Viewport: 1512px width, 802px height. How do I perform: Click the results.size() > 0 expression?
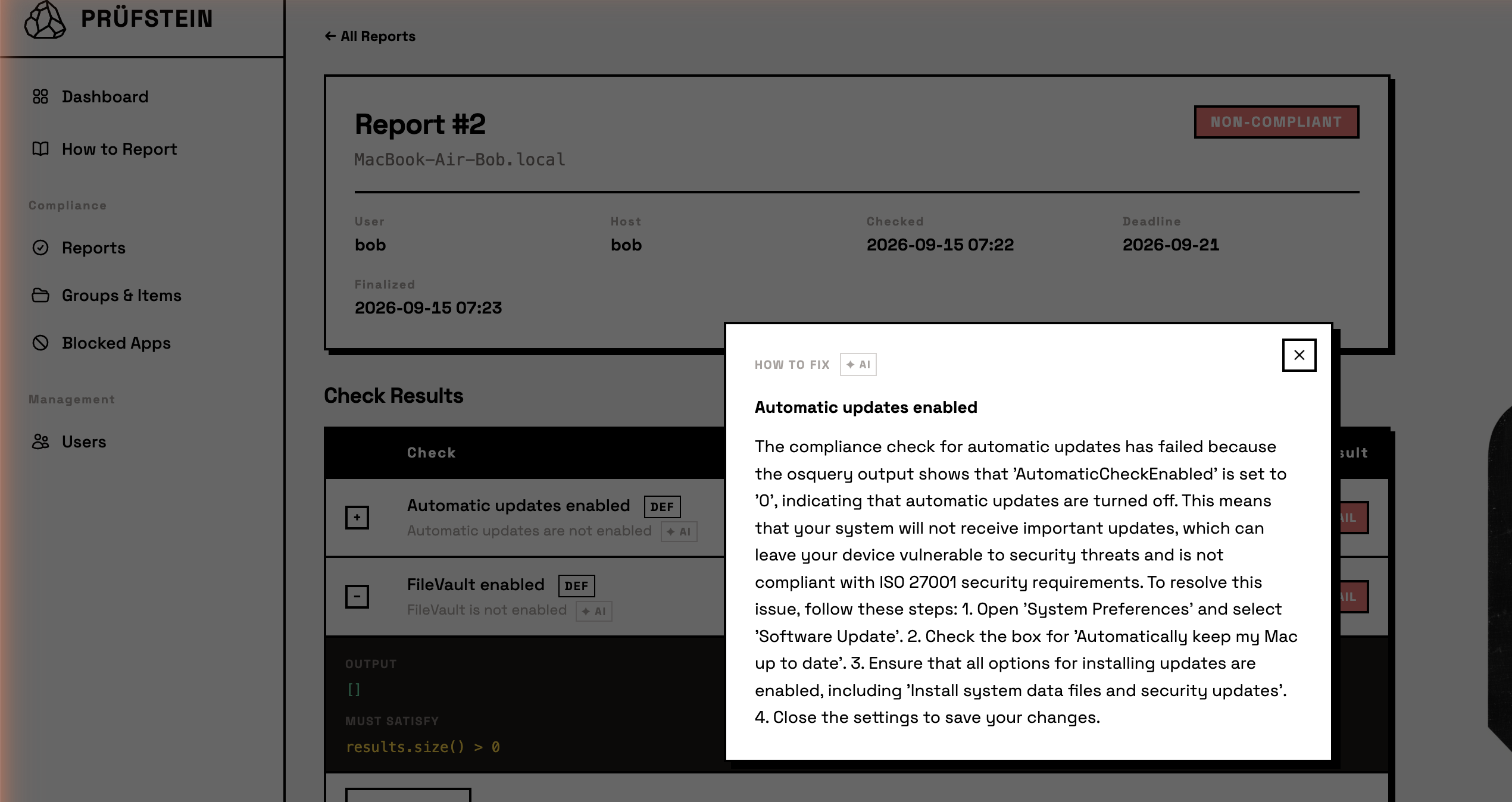coord(423,747)
